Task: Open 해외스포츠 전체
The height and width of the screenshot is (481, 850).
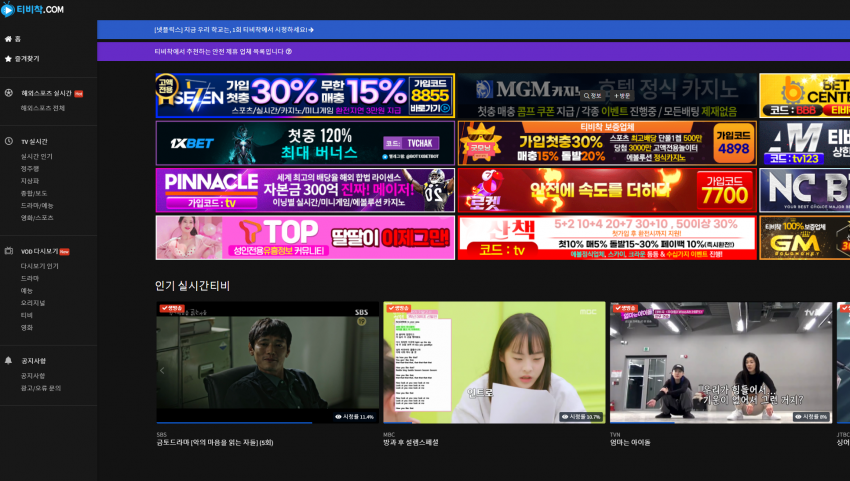Action: coord(43,108)
